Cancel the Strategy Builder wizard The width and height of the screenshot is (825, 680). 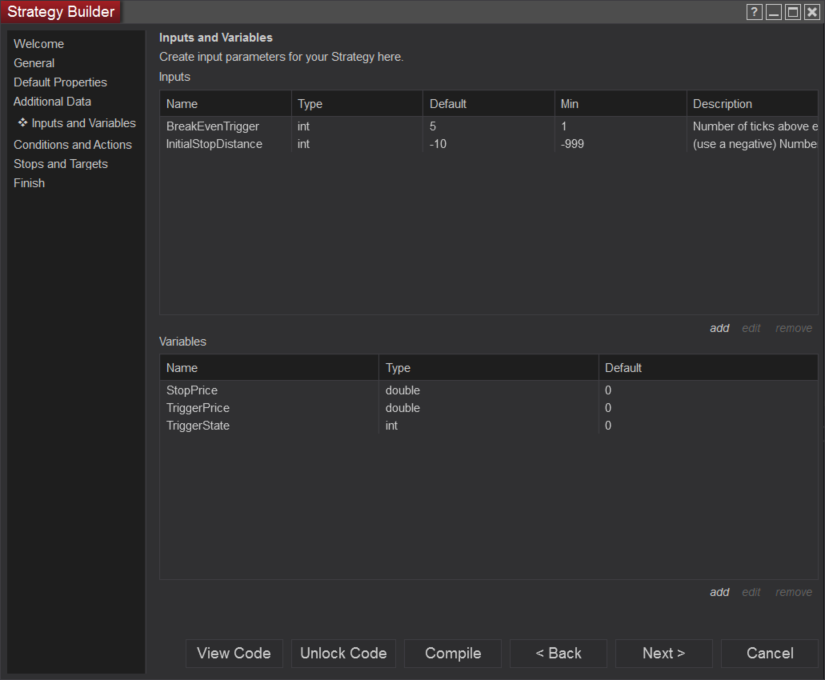770,653
